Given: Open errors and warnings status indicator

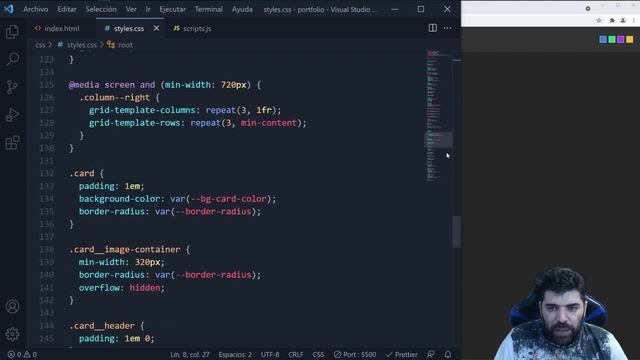Looking at the screenshot, I should [22, 354].
